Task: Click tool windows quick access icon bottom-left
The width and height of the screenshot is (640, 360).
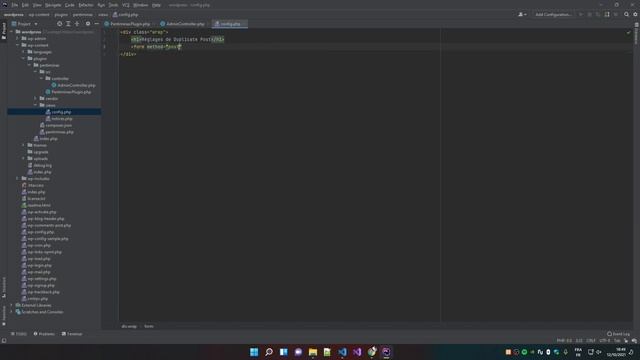Action: [x=4, y=340]
